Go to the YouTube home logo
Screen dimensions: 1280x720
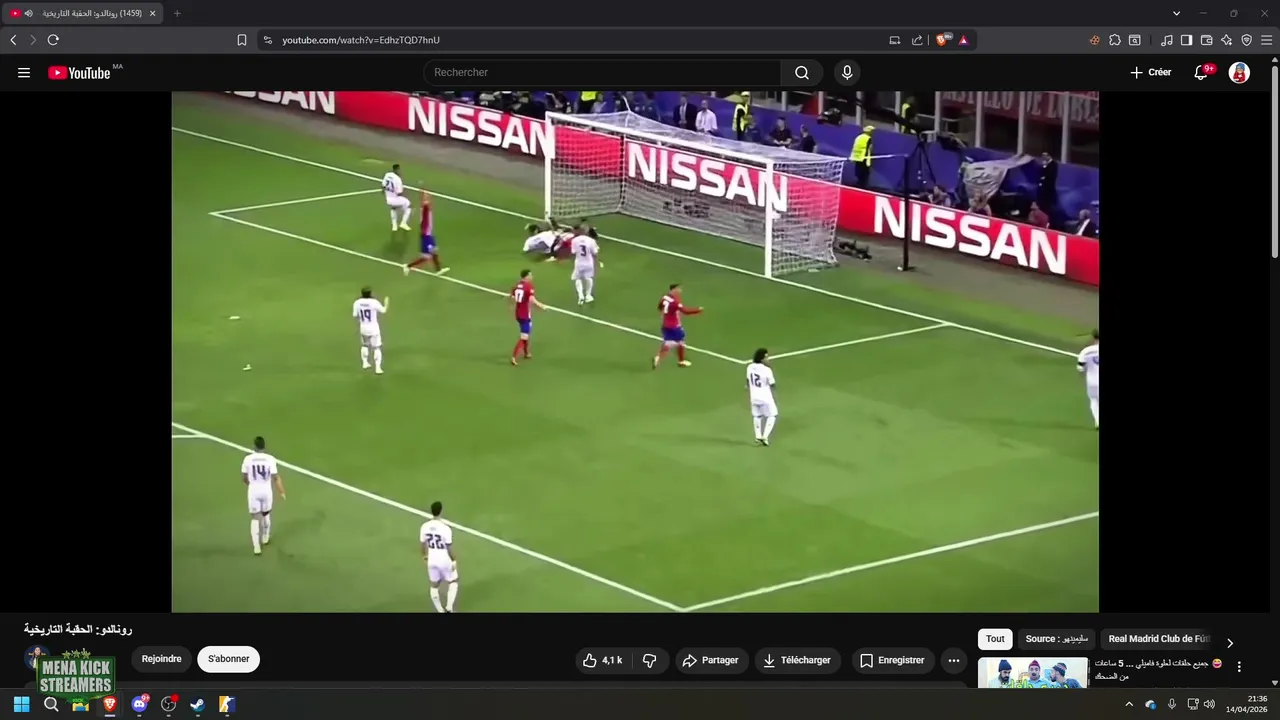point(79,73)
